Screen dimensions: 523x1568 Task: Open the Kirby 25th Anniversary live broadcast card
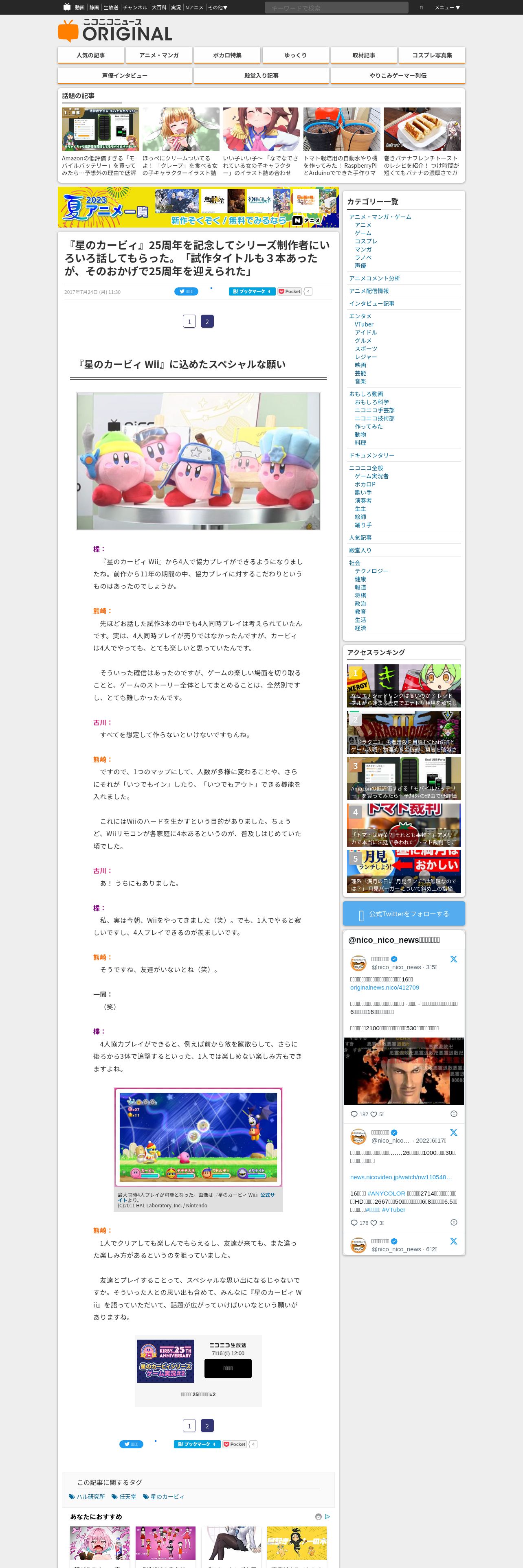click(198, 1371)
